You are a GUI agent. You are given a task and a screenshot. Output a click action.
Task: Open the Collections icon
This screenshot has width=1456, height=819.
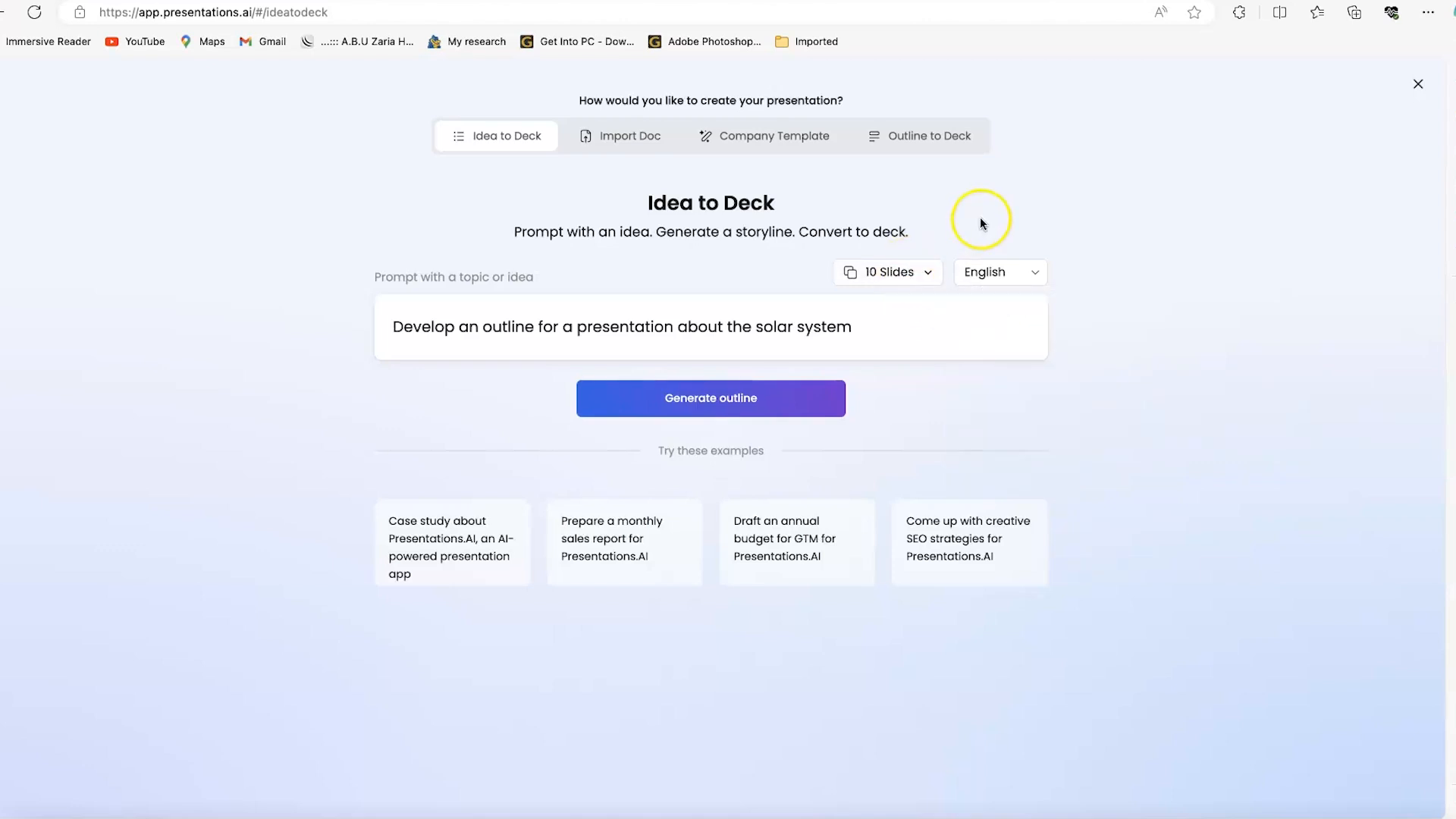[x=1354, y=12]
